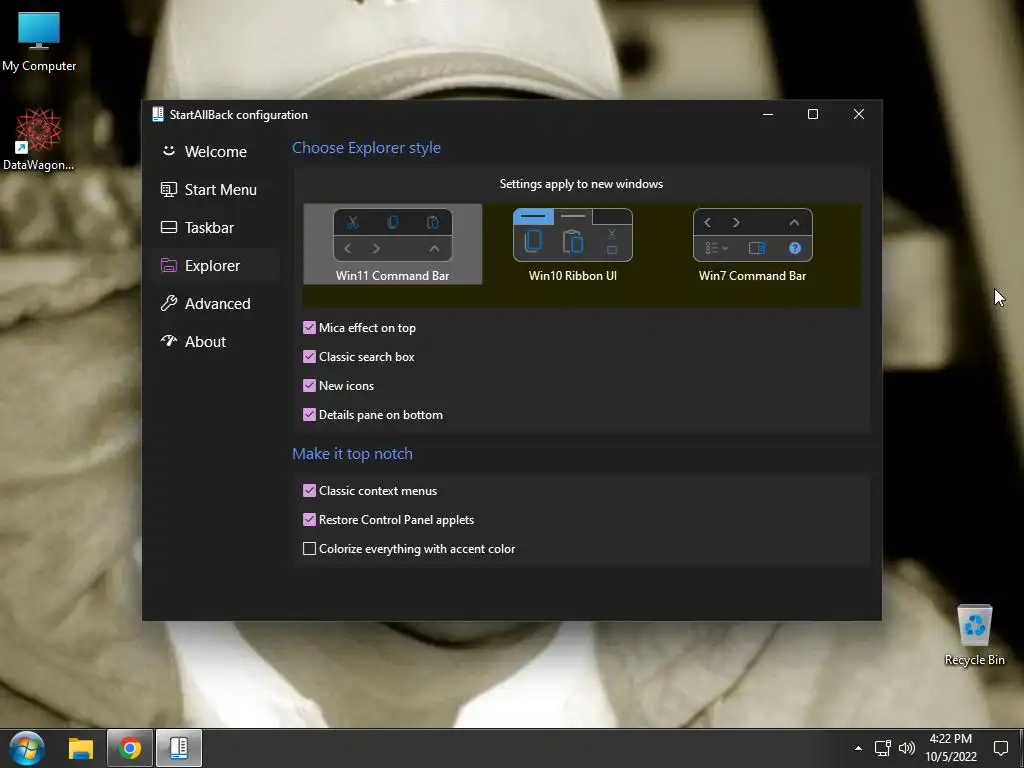Click the Start Menu sidebar icon

click(x=168, y=189)
